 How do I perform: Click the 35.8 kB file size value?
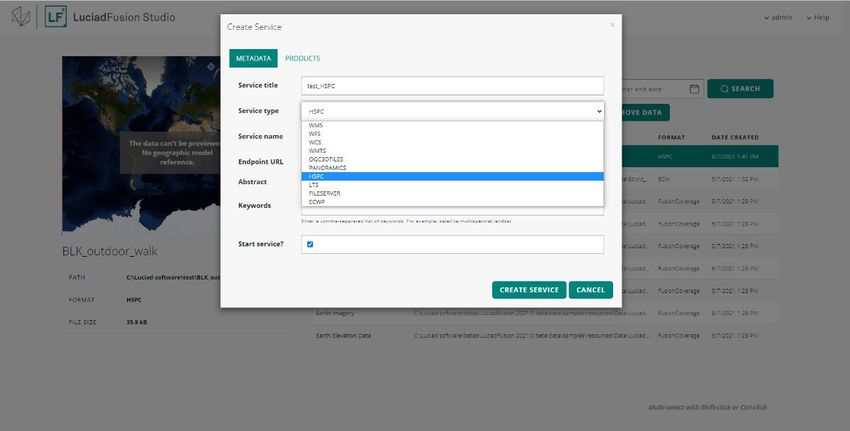(137, 322)
